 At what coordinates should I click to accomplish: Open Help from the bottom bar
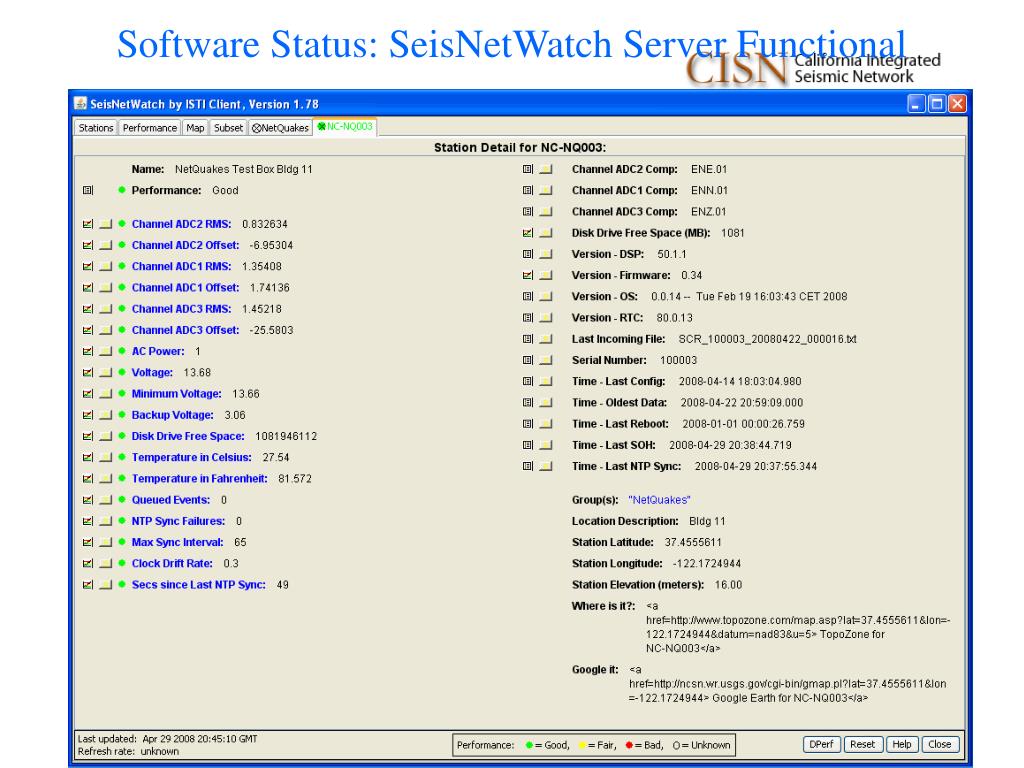(x=902, y=744)
